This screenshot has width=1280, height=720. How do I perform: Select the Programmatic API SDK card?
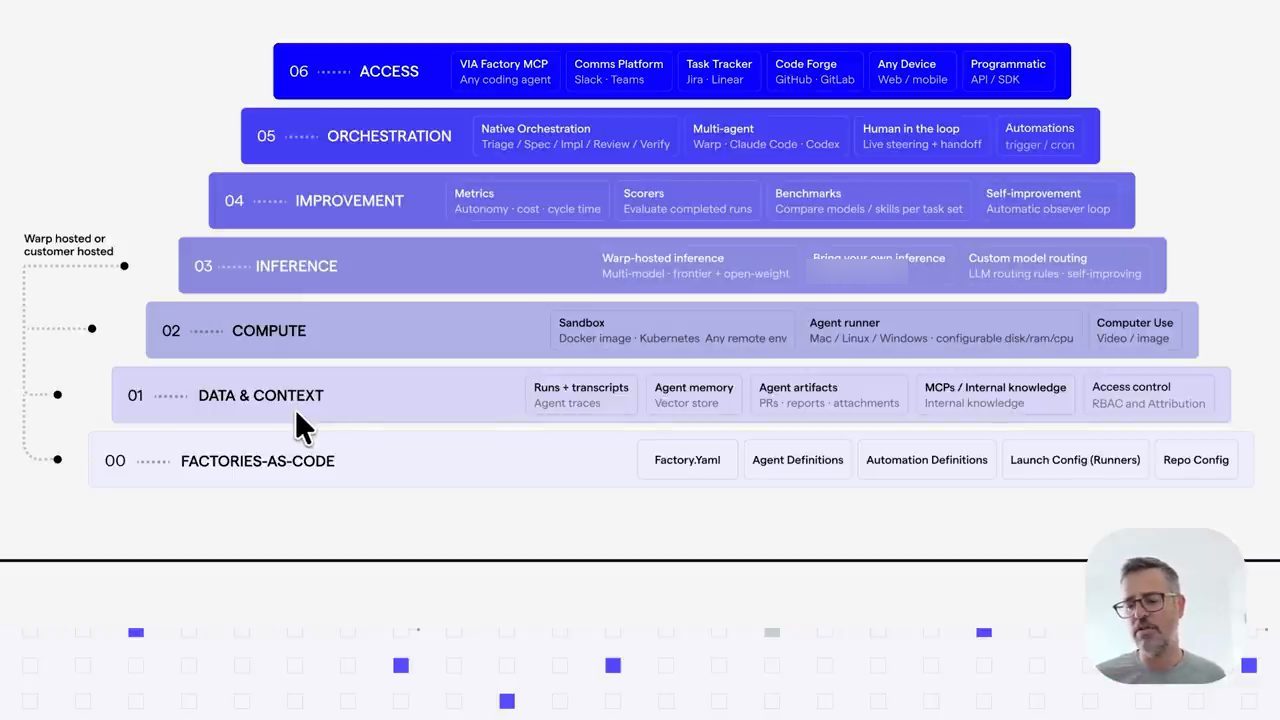click(x=1009, y=71)
